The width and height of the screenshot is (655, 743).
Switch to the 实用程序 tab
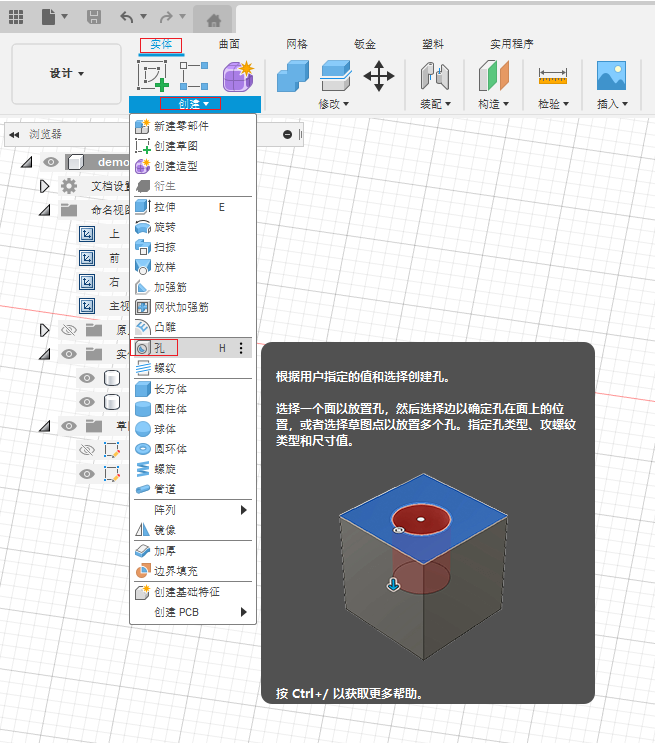click(x=512, y=44)
